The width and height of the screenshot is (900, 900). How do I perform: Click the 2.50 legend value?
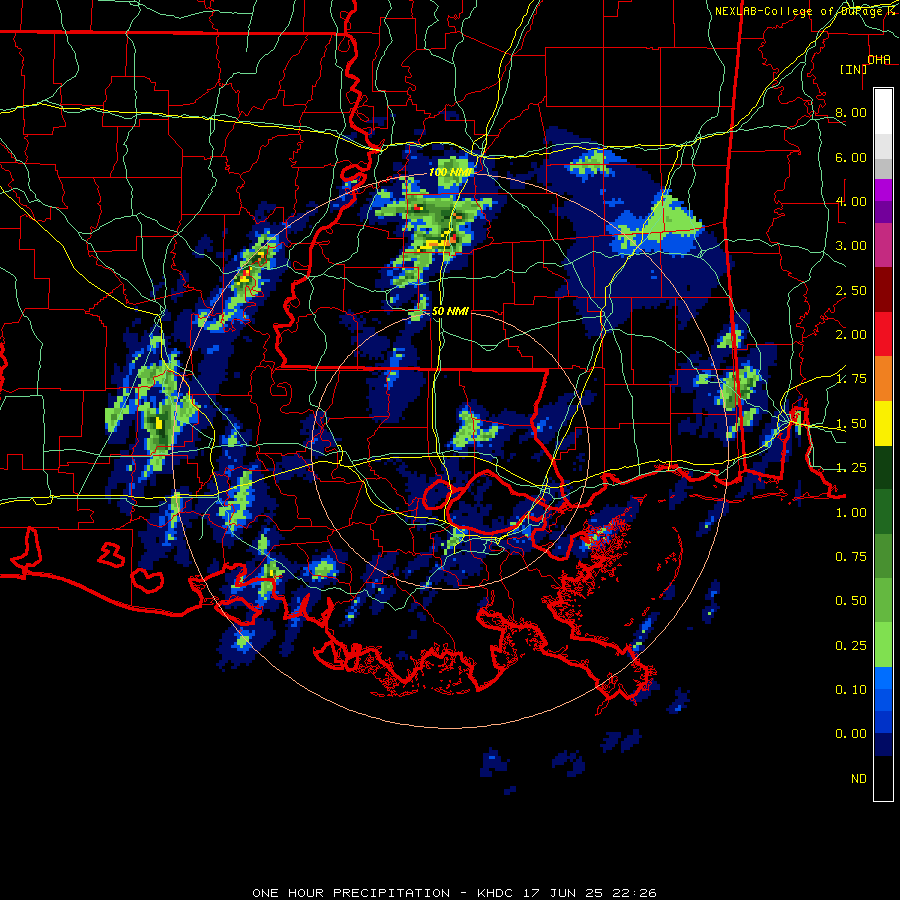(851, 290)
